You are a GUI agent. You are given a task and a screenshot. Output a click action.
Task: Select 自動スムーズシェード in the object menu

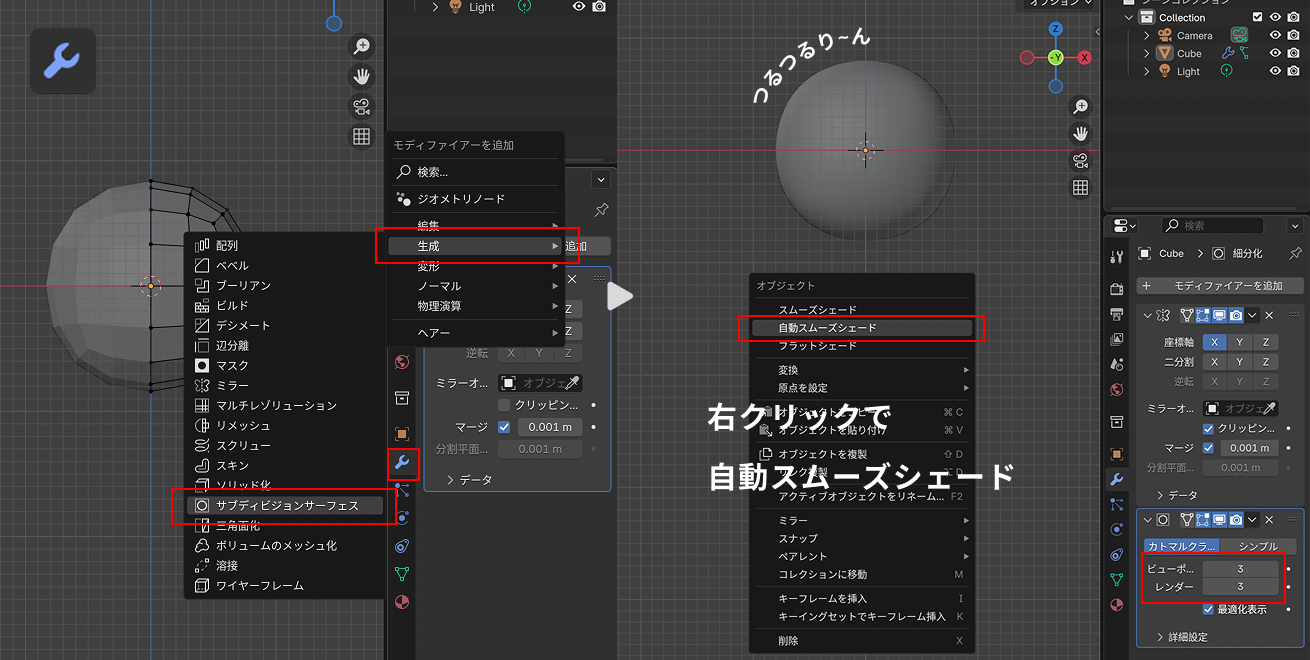(x=862, y=328)
